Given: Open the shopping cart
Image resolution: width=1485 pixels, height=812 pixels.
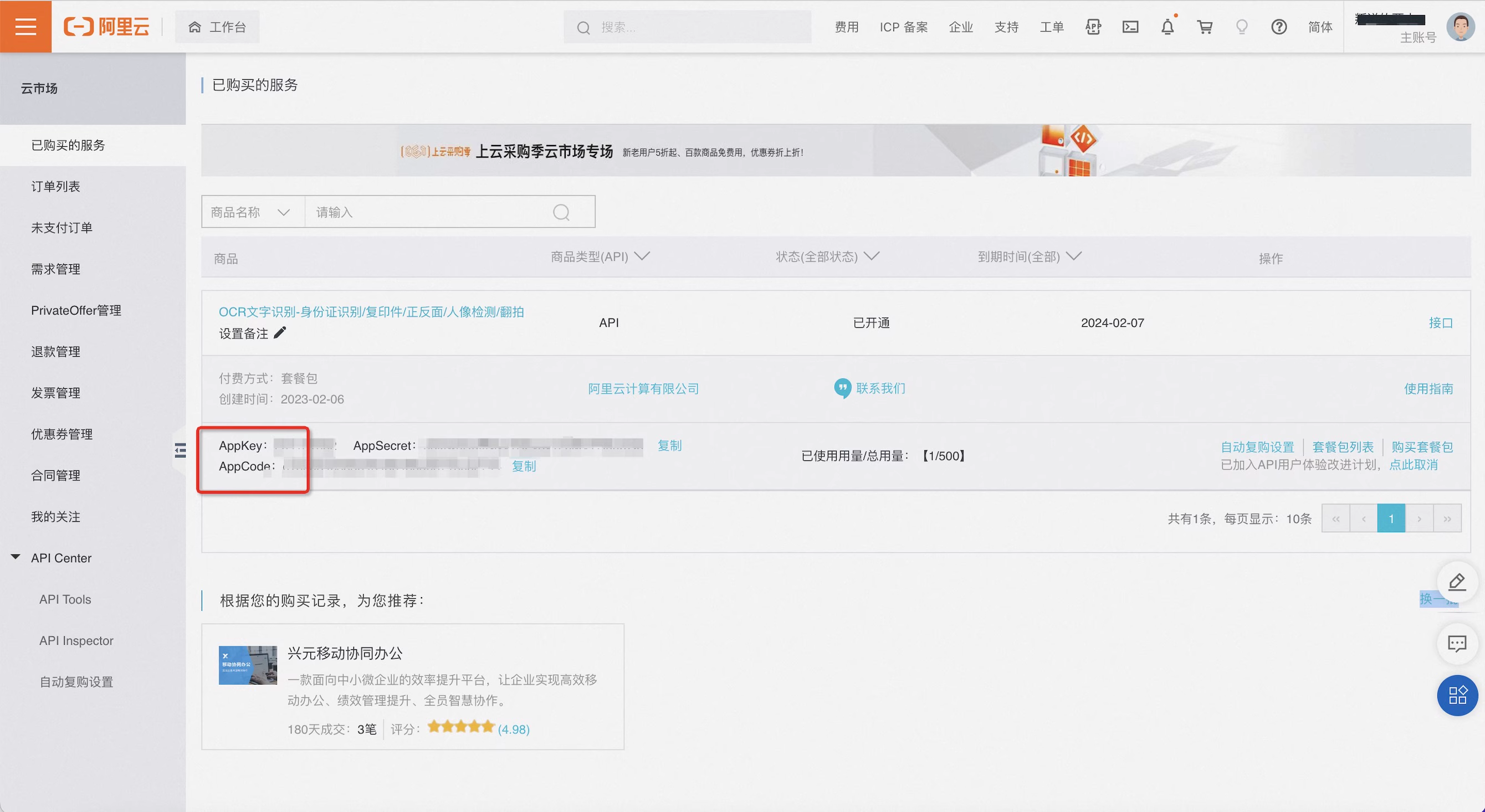Looking at the screenshot, I should point(1205,27).
